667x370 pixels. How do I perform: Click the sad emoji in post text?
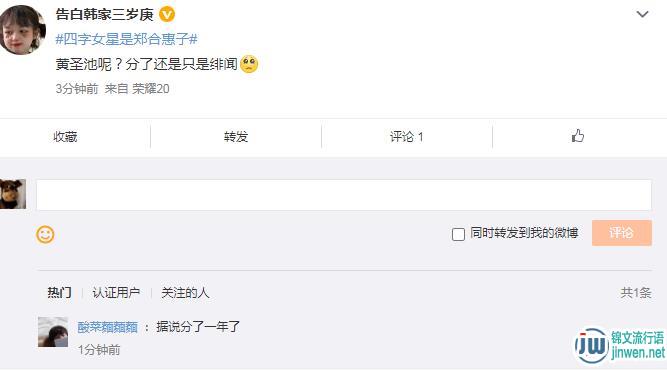[249, 64]
